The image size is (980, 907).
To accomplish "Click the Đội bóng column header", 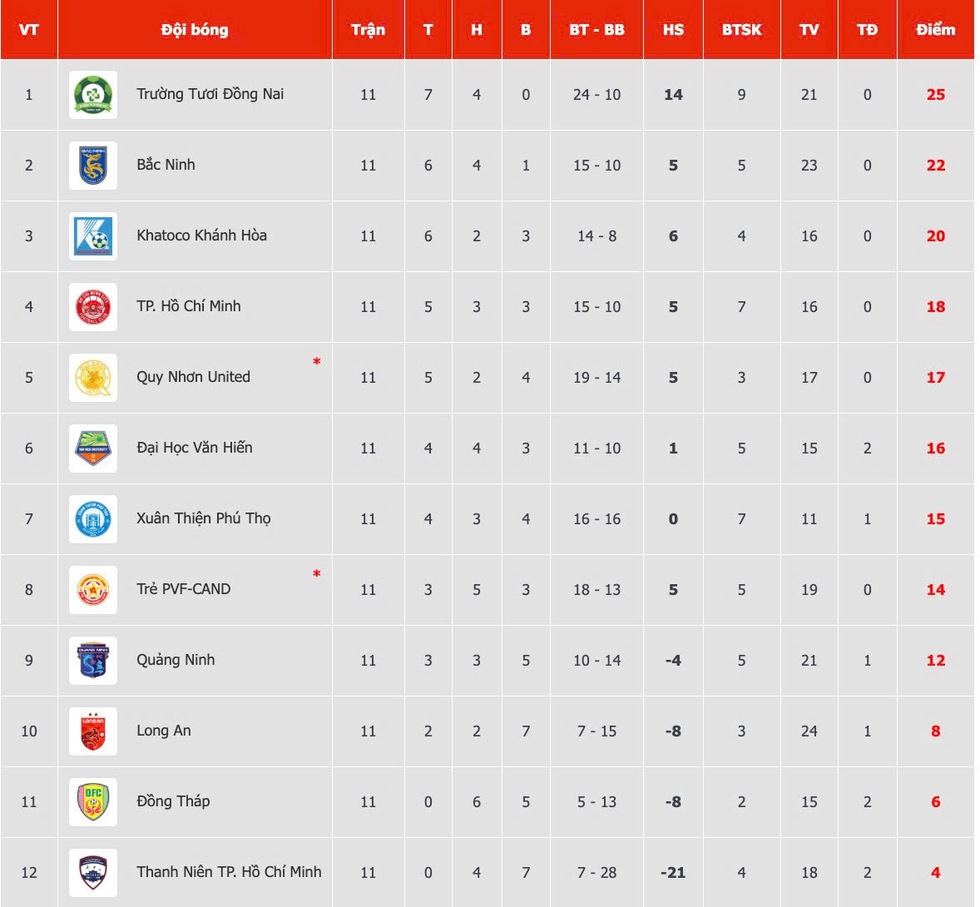I will tap(194, 30).
